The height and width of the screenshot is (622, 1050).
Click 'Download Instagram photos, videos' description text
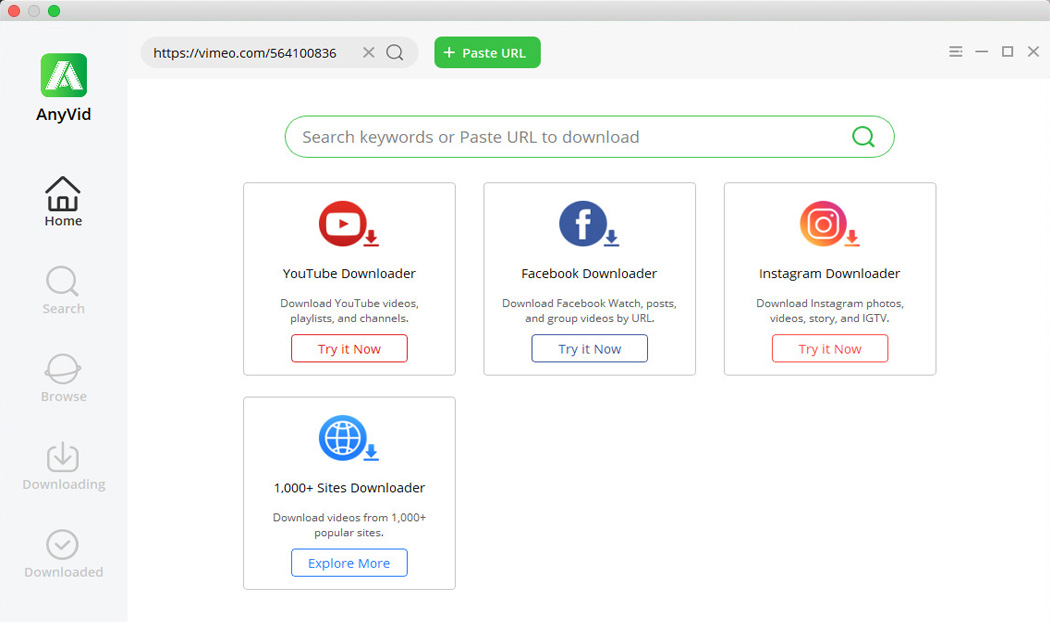[830, 311]
